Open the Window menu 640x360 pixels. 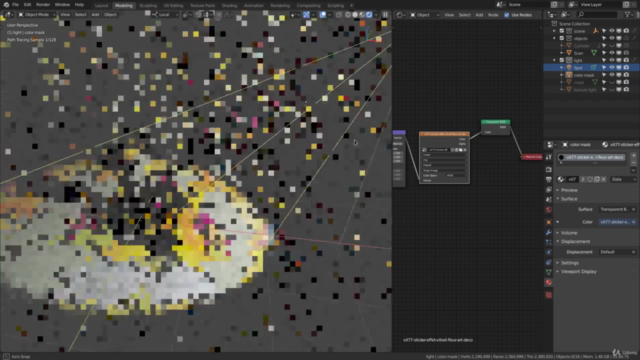click(62, 5)
